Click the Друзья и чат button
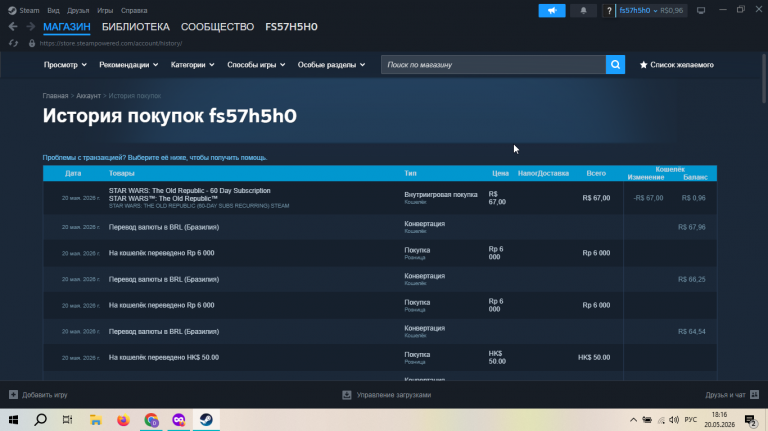This screenshot has height=431, width=768. pos(732,395)
